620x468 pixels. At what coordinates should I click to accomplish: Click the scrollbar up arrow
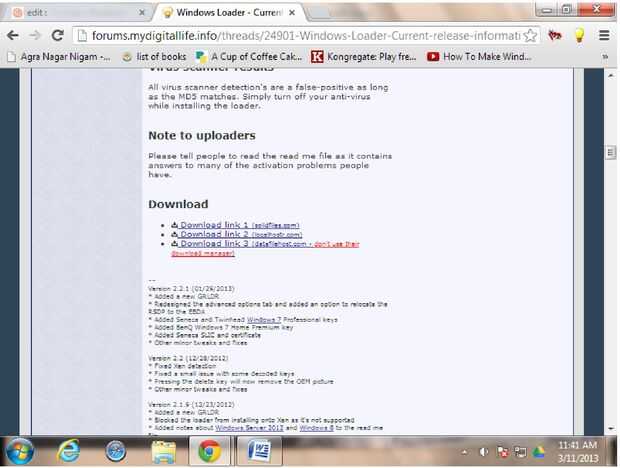(611, 75)
